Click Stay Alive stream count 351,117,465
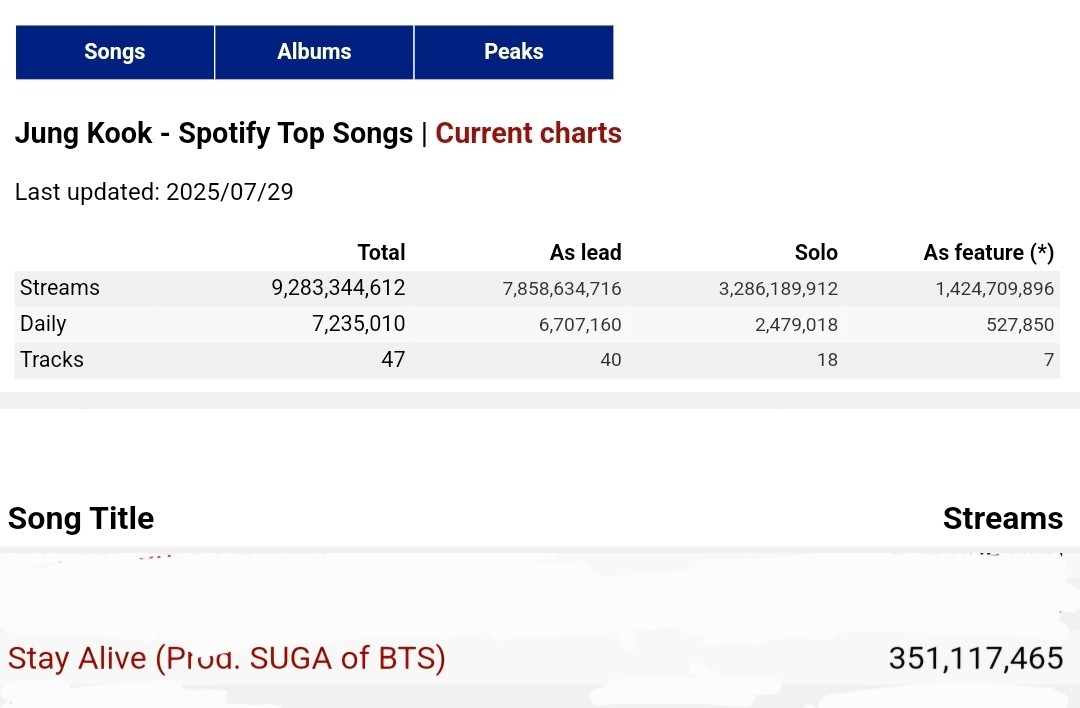1080x708 pixels. [x=975, y=659]
